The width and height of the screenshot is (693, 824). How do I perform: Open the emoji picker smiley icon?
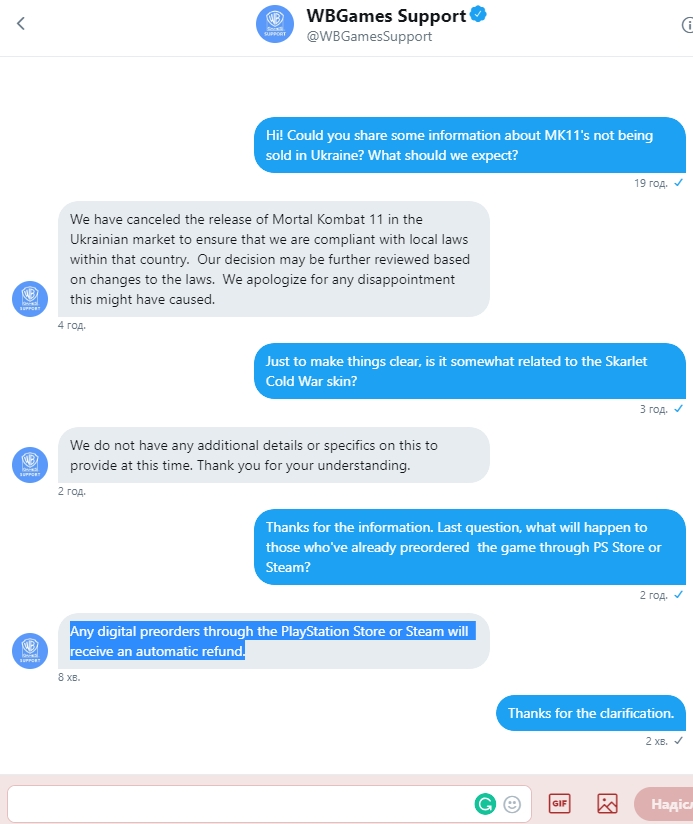pos(512,803)
